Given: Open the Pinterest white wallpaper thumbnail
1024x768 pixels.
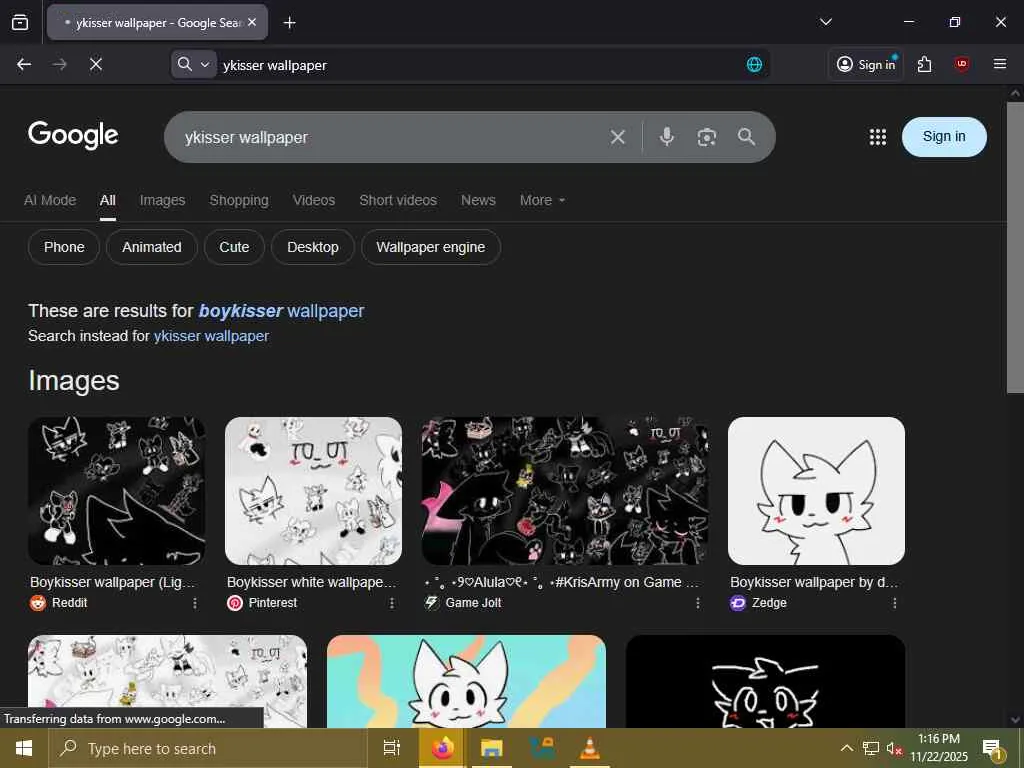Looking at the screenshot, I should click(x=313, y=491).
